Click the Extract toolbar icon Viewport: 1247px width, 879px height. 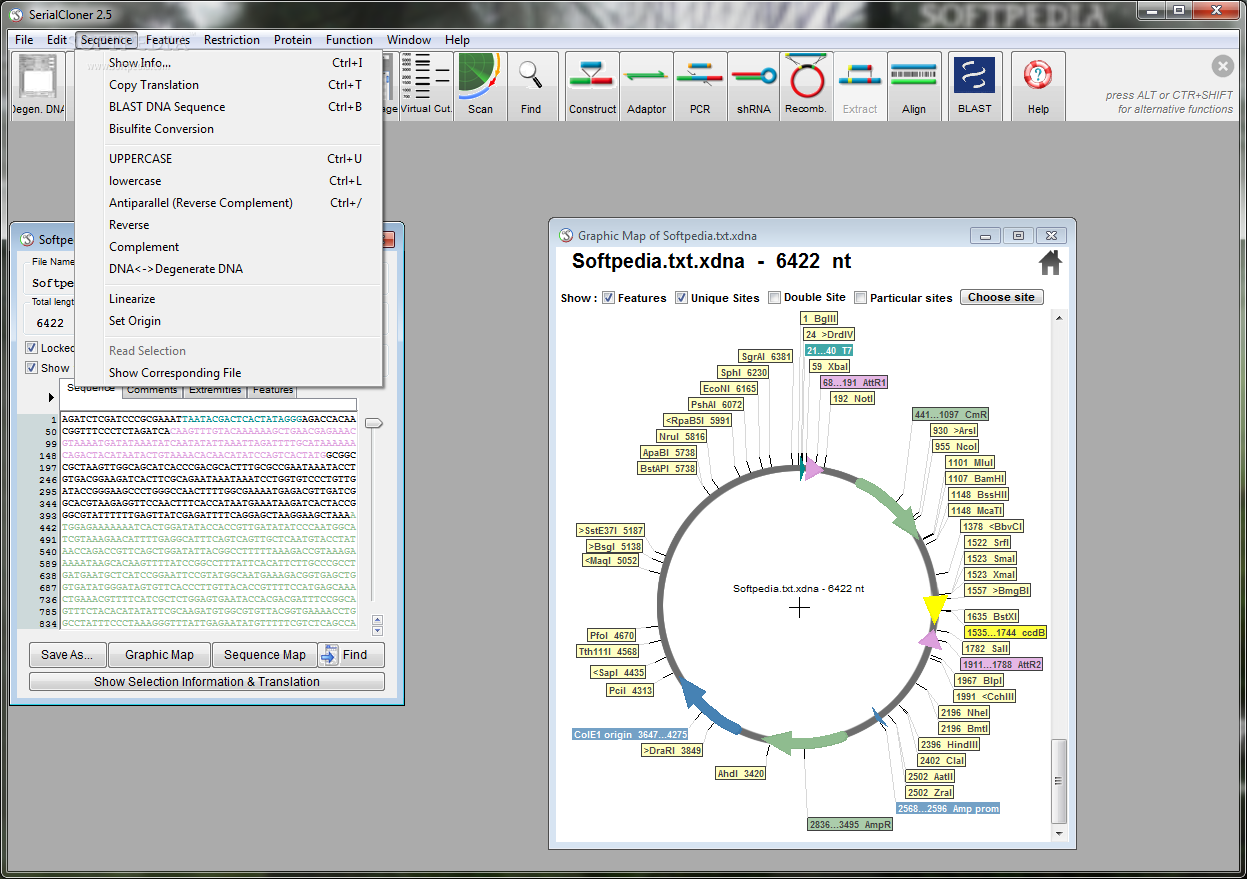(x=860, y=86)
